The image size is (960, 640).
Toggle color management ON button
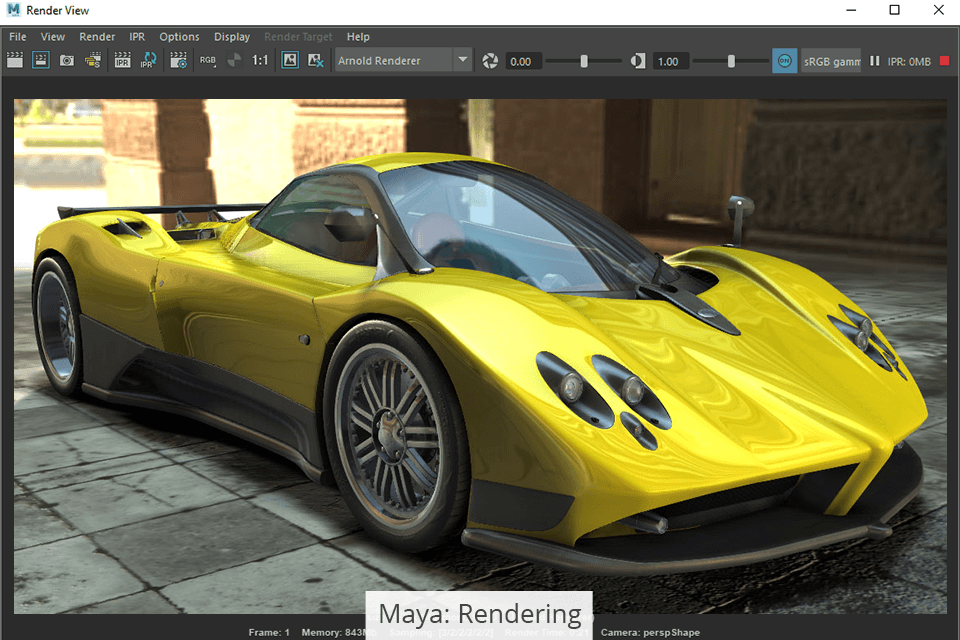(x=785, y=61)
